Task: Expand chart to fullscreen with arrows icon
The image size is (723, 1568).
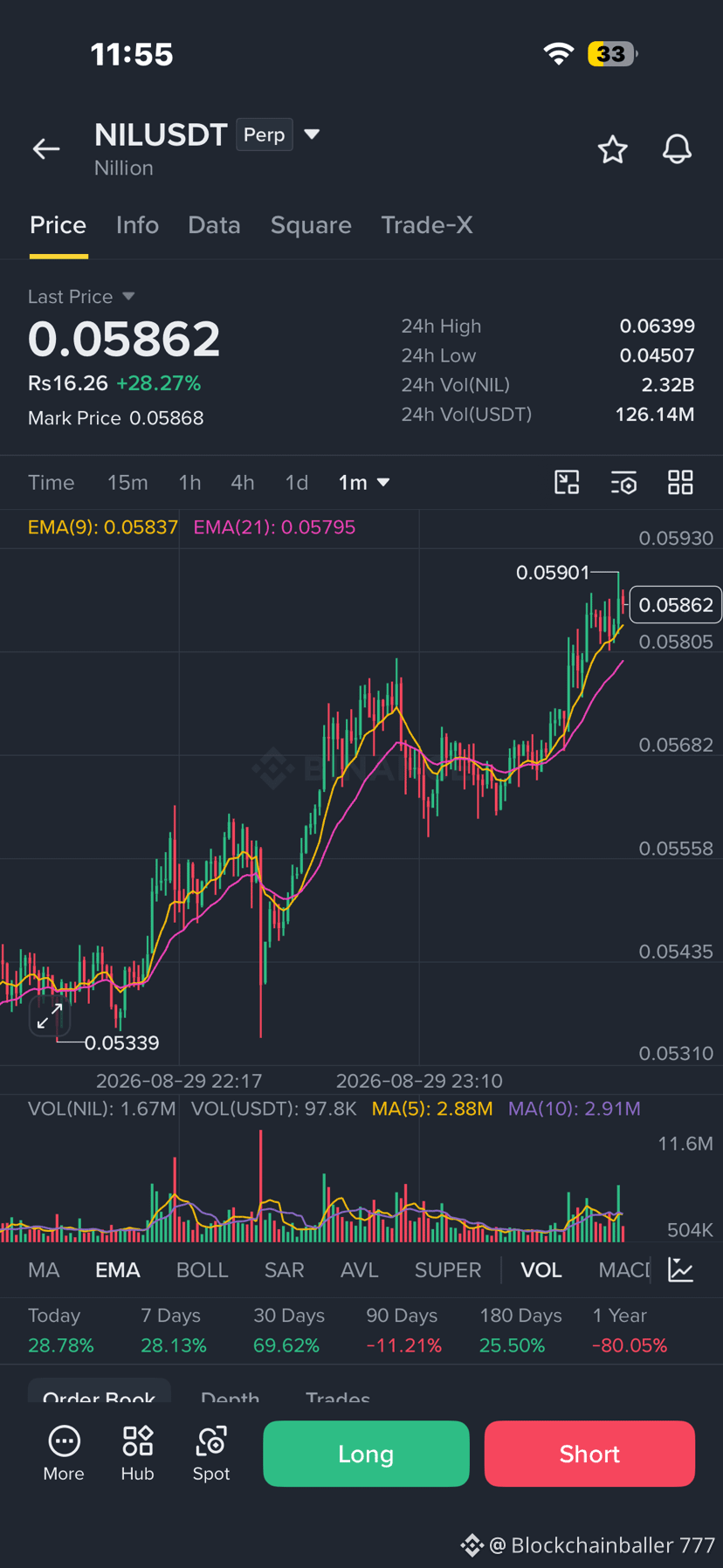Action: [50, 1015]
